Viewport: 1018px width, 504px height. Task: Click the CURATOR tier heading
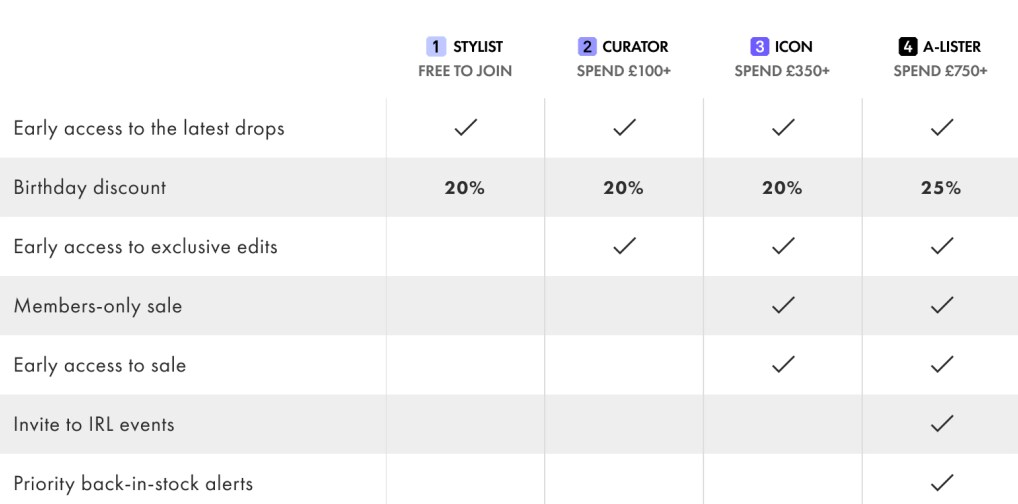click(x=635, y=47)
